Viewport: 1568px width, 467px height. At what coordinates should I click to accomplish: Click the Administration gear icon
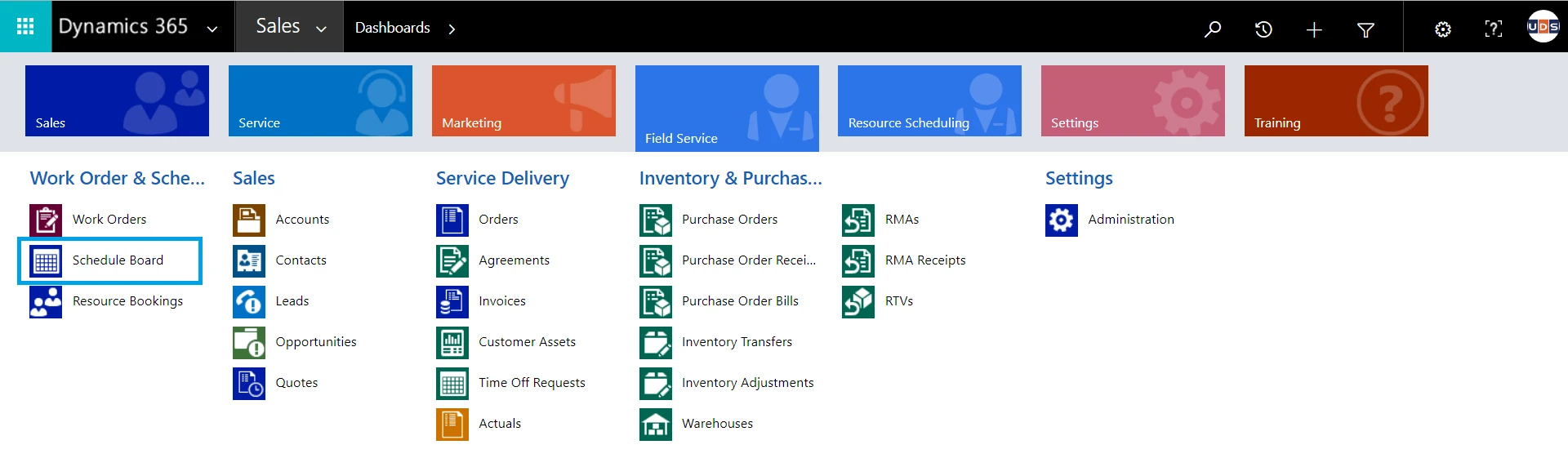coord(1062,220)
